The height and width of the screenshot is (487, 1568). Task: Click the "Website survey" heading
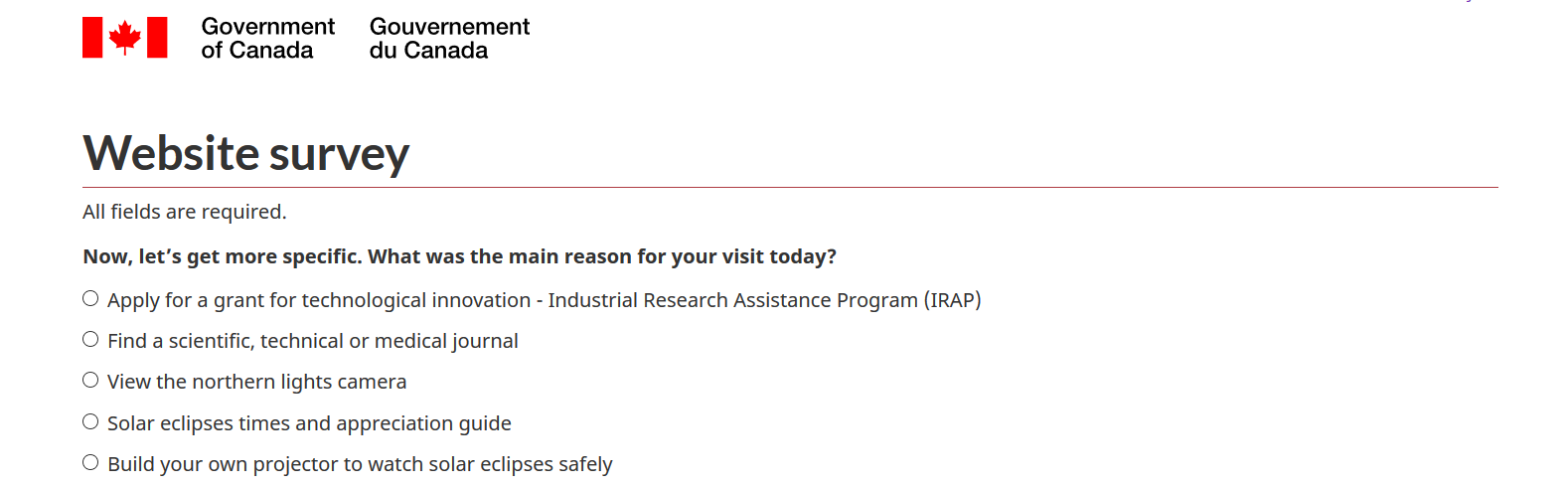click(245, 153)
